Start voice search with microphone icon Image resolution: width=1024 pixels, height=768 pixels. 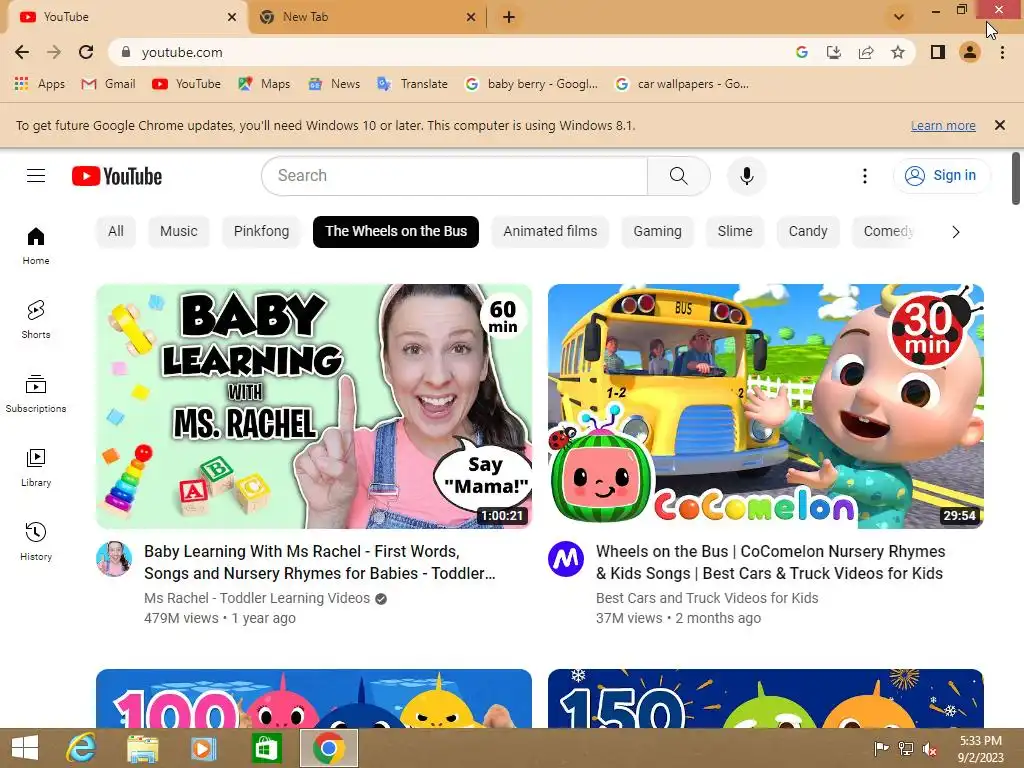tap(746, 176)
